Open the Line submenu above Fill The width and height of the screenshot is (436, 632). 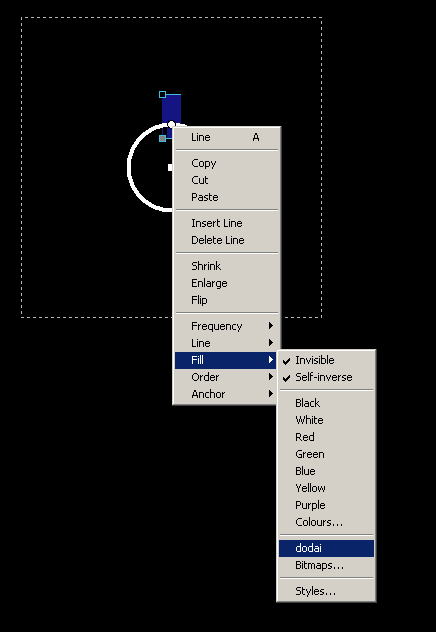click(x=226, y=343)
